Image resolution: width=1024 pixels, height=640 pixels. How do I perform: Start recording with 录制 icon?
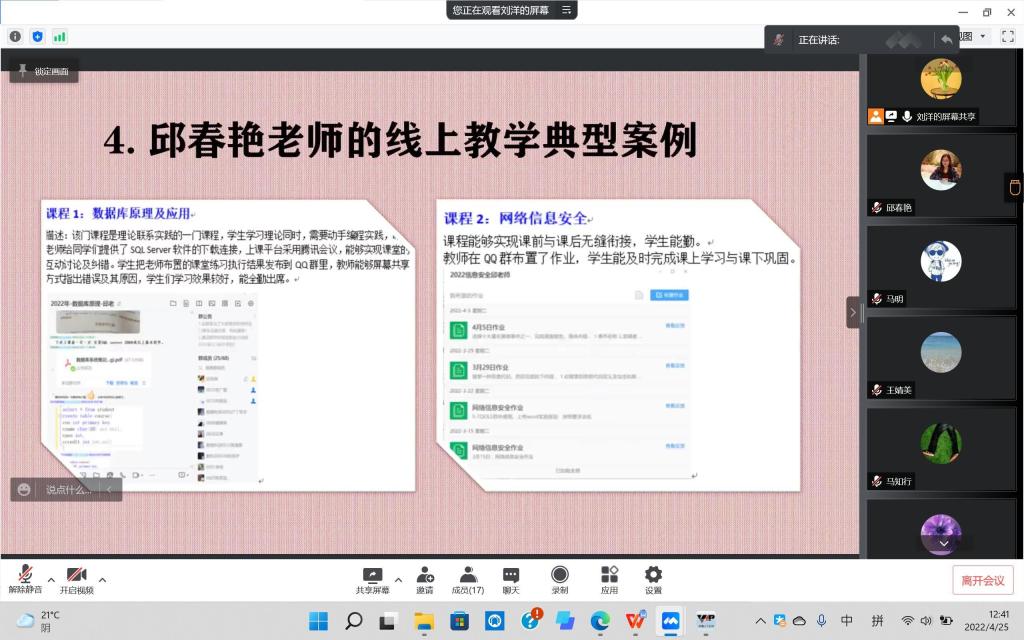pos(560,579)
